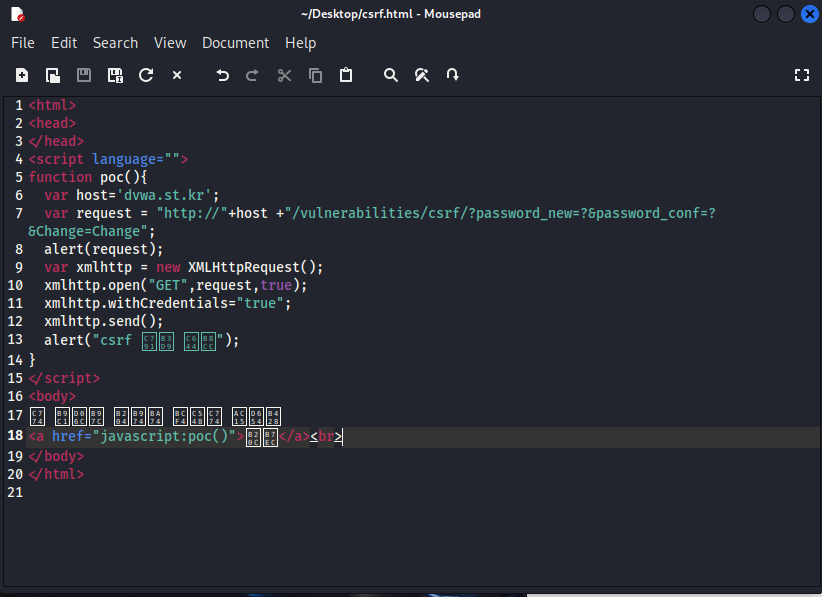The width and height of the screenshot is (822, 597).
Task: Click the host value 'dvwa.st.kr'
Action: click(x=164, y=196)
